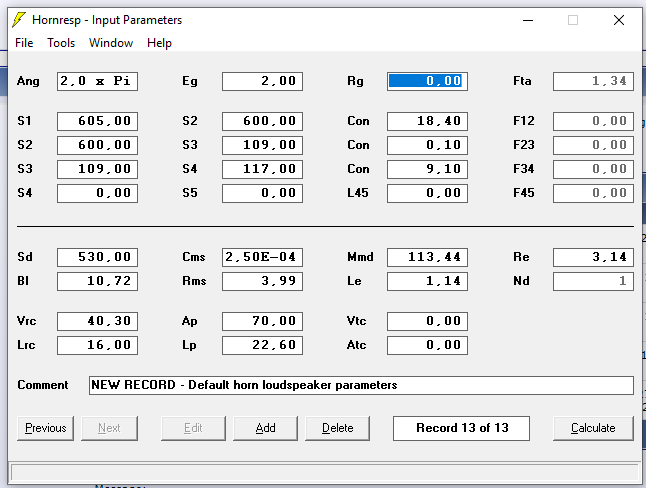646x488 pixels.
Task: Click the Record 13 of 13 box
Action: pos(461,428)
